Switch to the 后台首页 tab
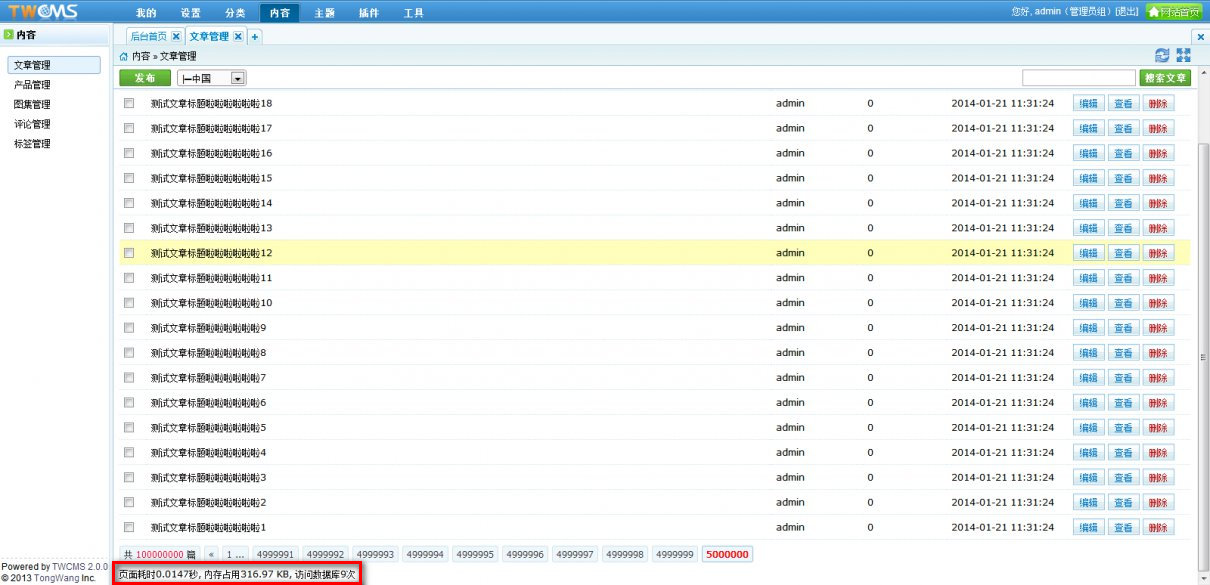The width and height of the screenshot is (1210, 585). [148, 37]
